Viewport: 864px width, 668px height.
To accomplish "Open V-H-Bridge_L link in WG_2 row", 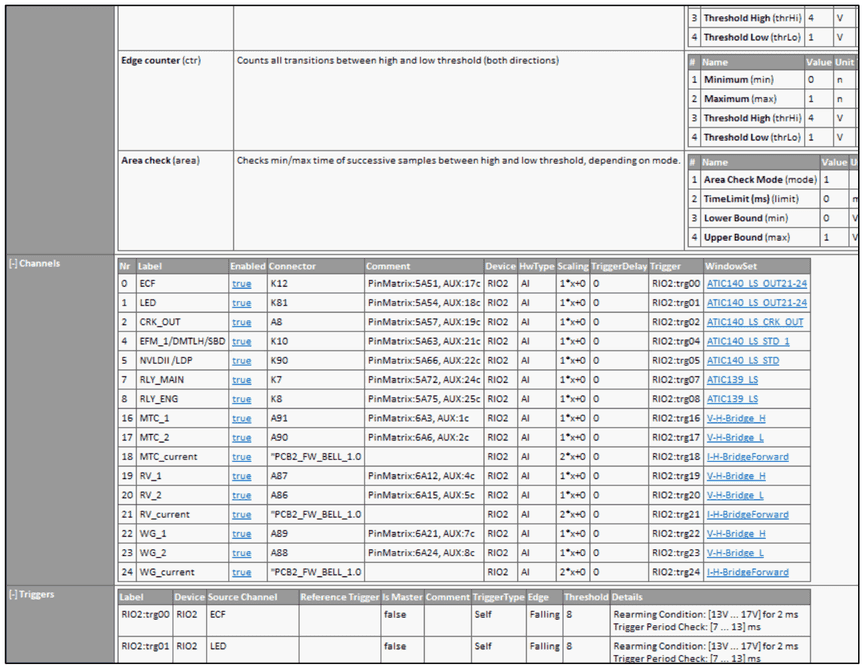I will coord(735,553).
